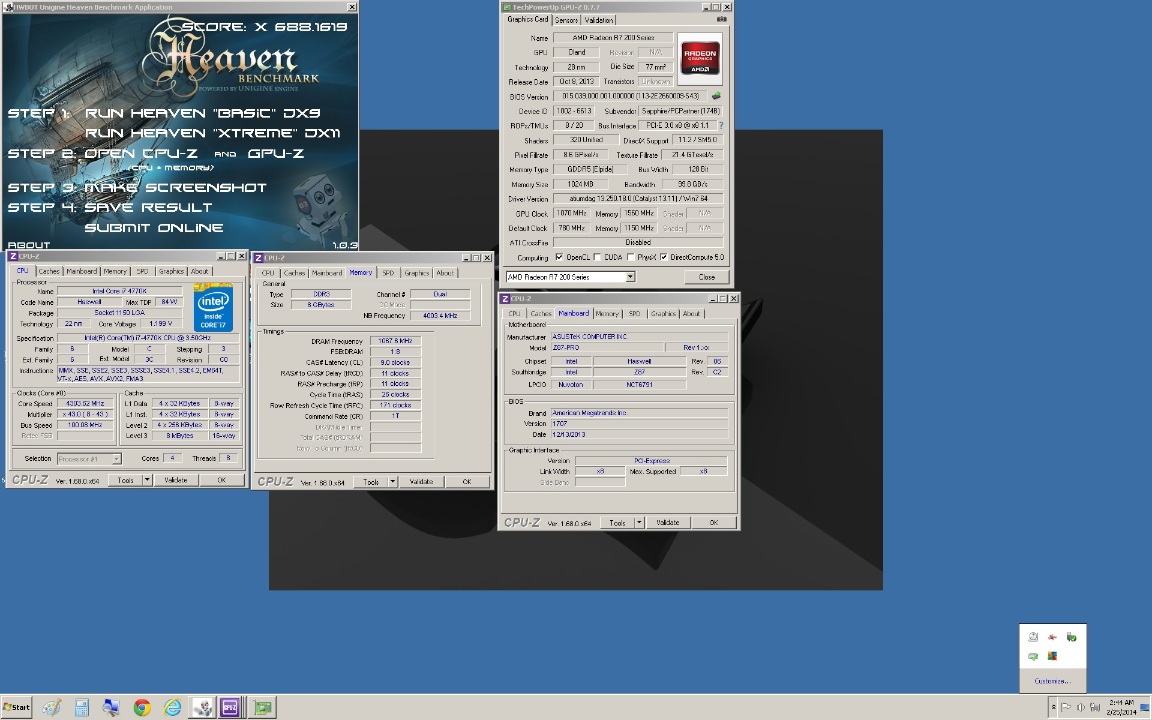Open SPD tab in the Memory-tab CPU-Z window

coord(388,273)
